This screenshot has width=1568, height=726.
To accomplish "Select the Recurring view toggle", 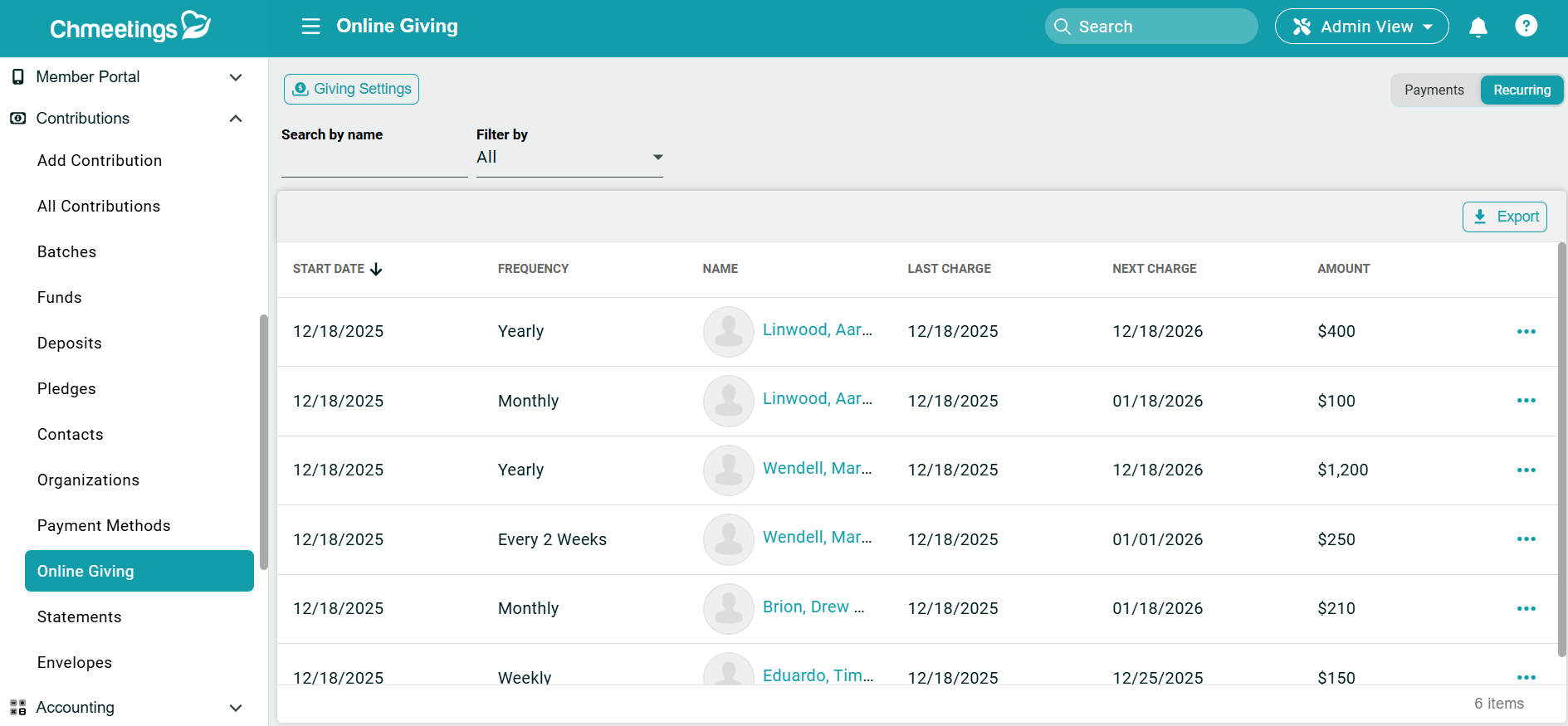I will [1522, 90].
